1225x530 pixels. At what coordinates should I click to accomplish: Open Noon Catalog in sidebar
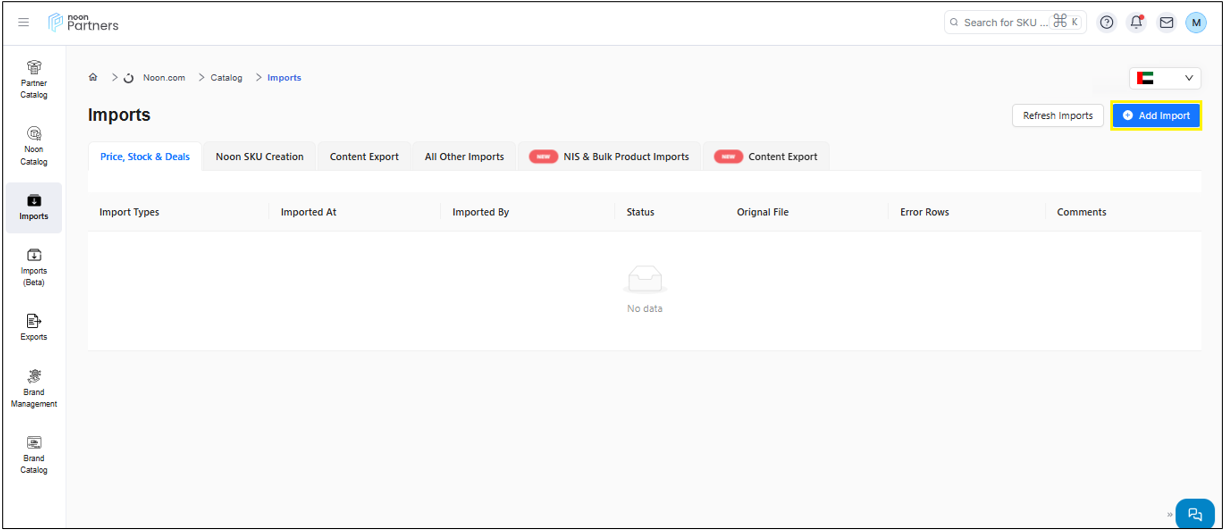coord(34,146)
